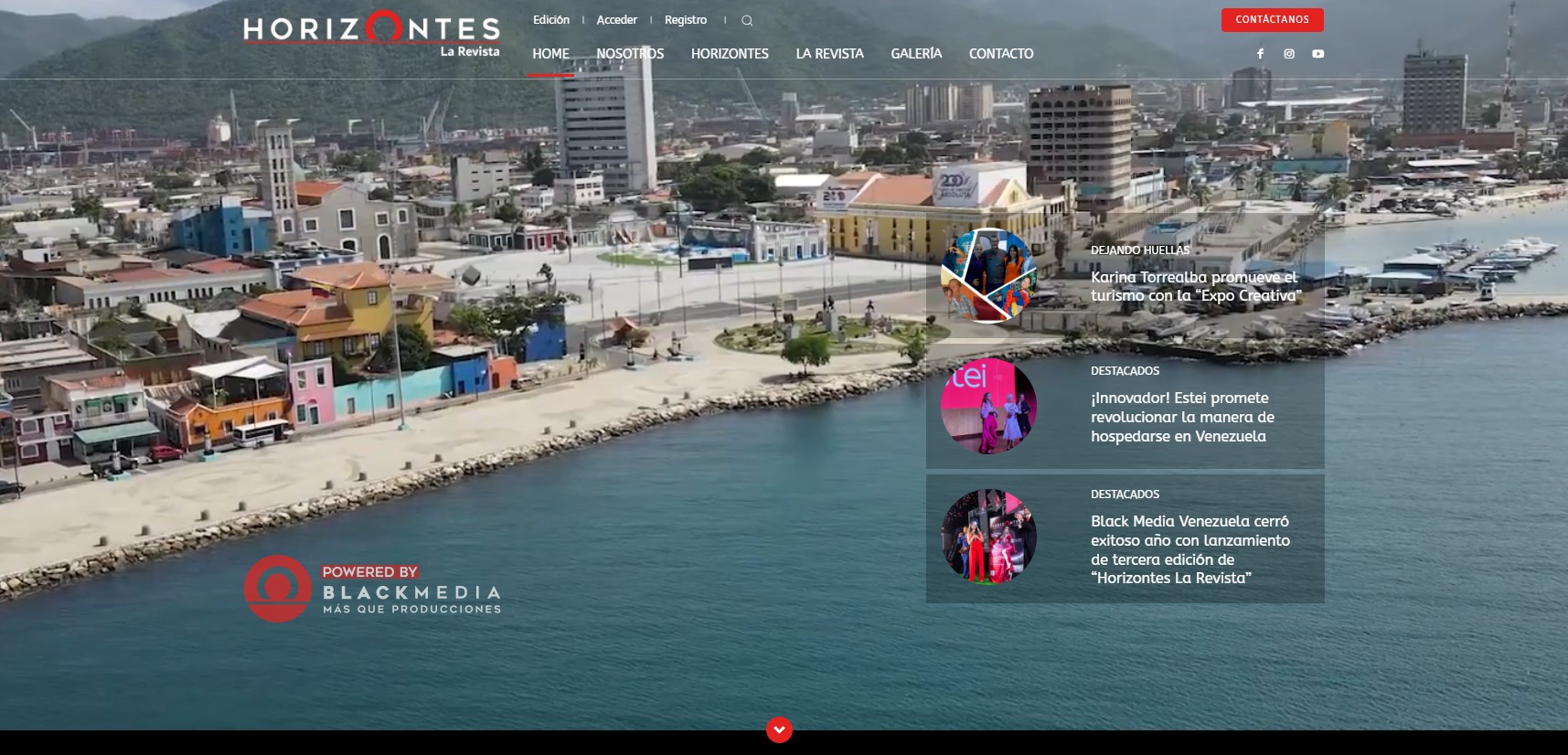The height and width of the screenshot is (755, 1568).
Task: Open the Registro link
Action: (686, 20)
